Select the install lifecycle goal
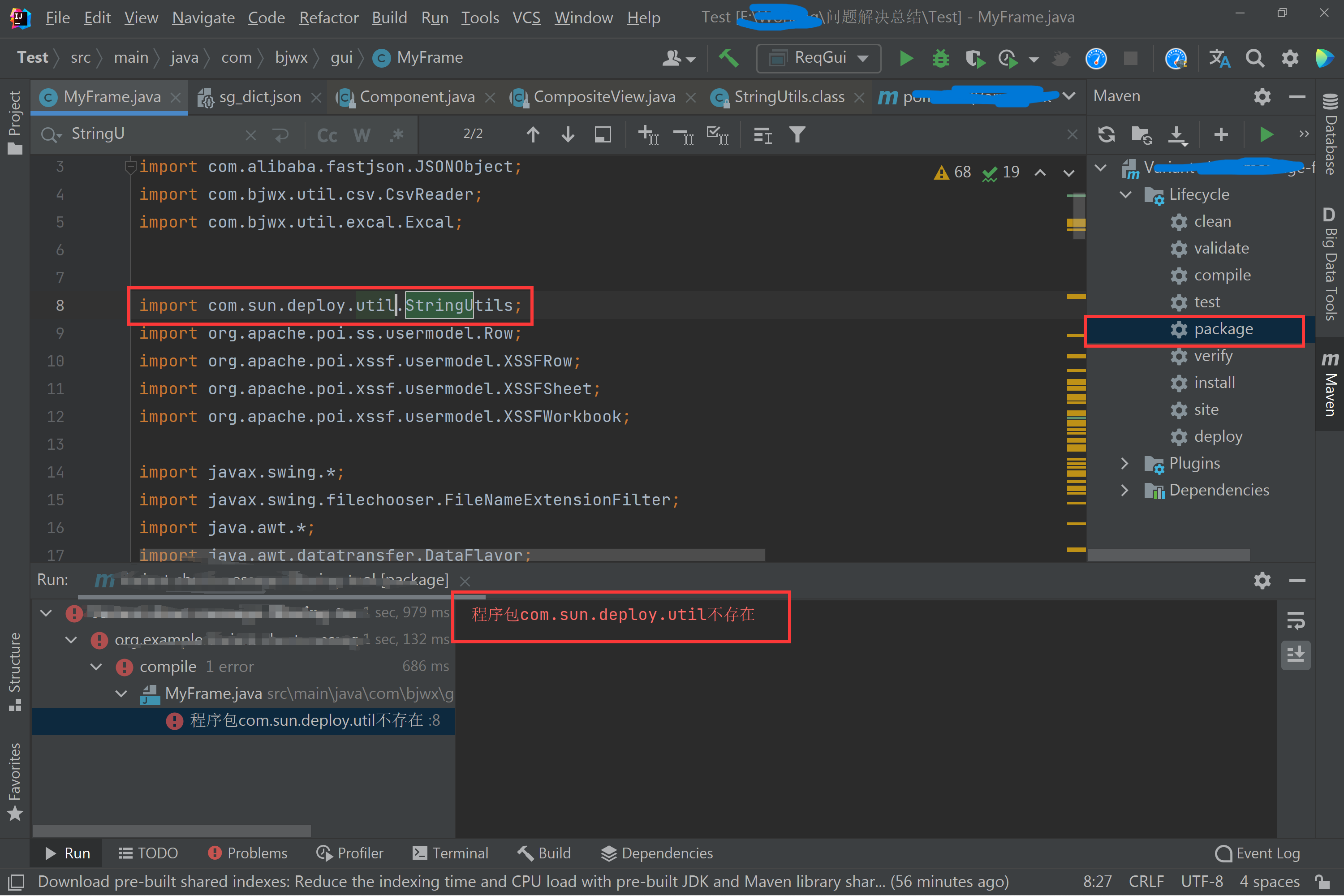Image resolution: width=1344 pixels, height=896 pixels. tap(1214, 382)
